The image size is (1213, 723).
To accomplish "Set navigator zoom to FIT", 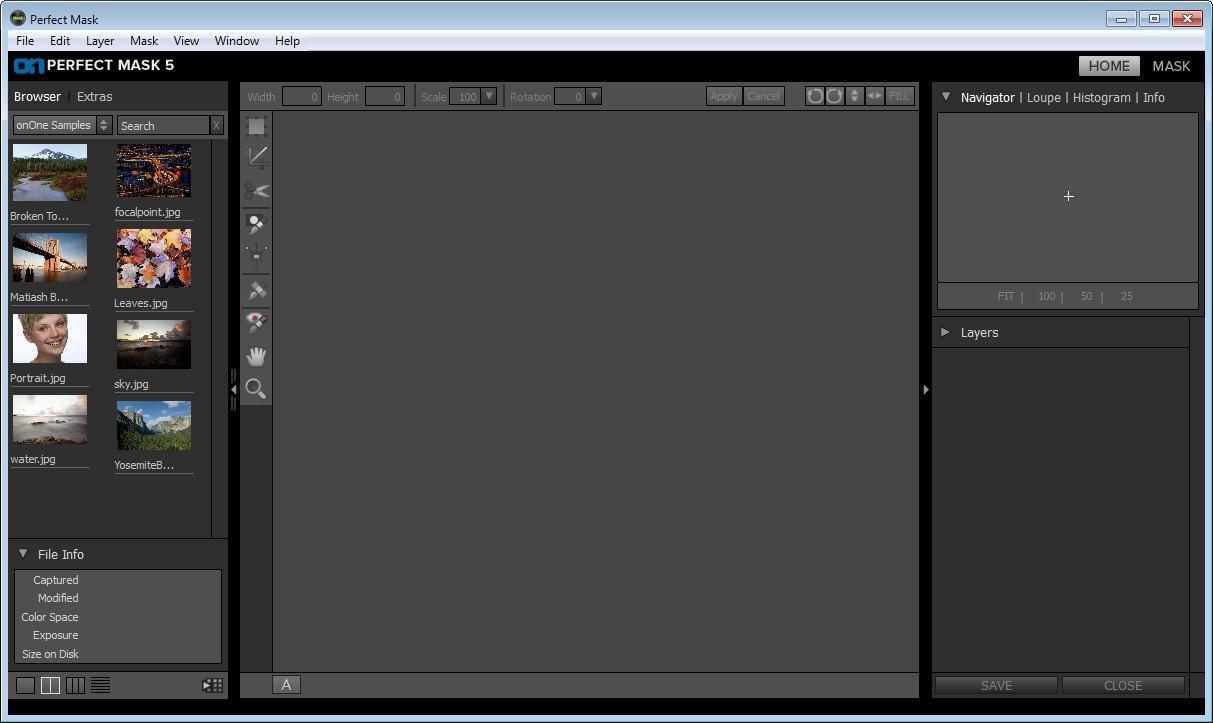I will click(x=1006, y=296).
